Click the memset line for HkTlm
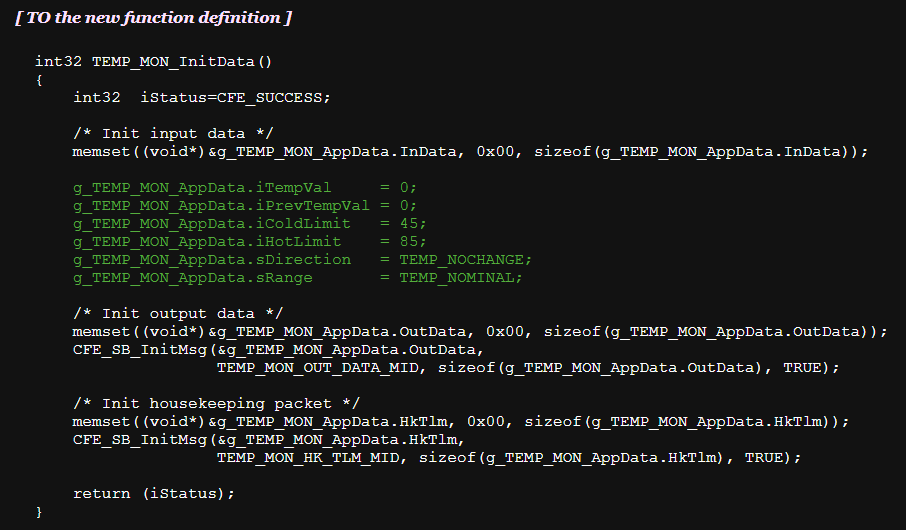Viewport: 906px width, 530px height. [461, 421]
